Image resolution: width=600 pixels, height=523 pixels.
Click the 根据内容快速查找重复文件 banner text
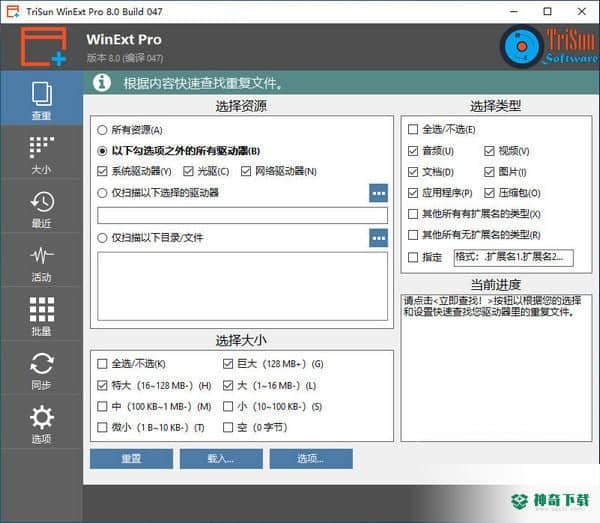pos(203,83)
